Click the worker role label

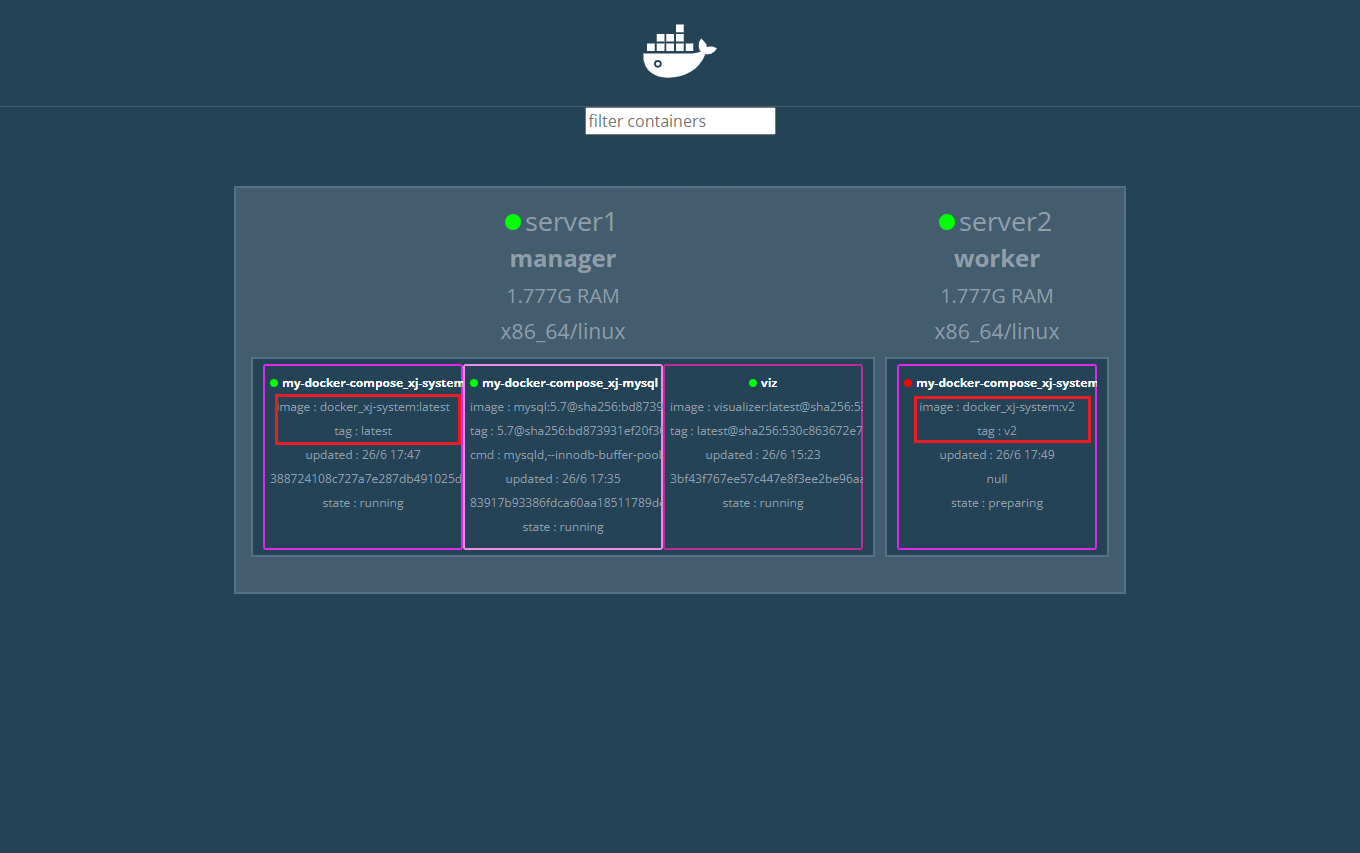point(997,259)
